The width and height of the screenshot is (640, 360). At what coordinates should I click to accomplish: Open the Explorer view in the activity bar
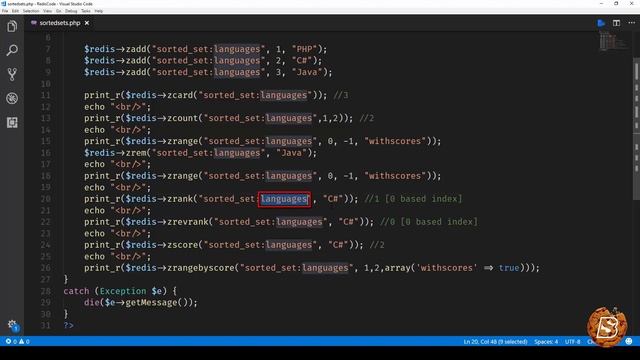12,27
